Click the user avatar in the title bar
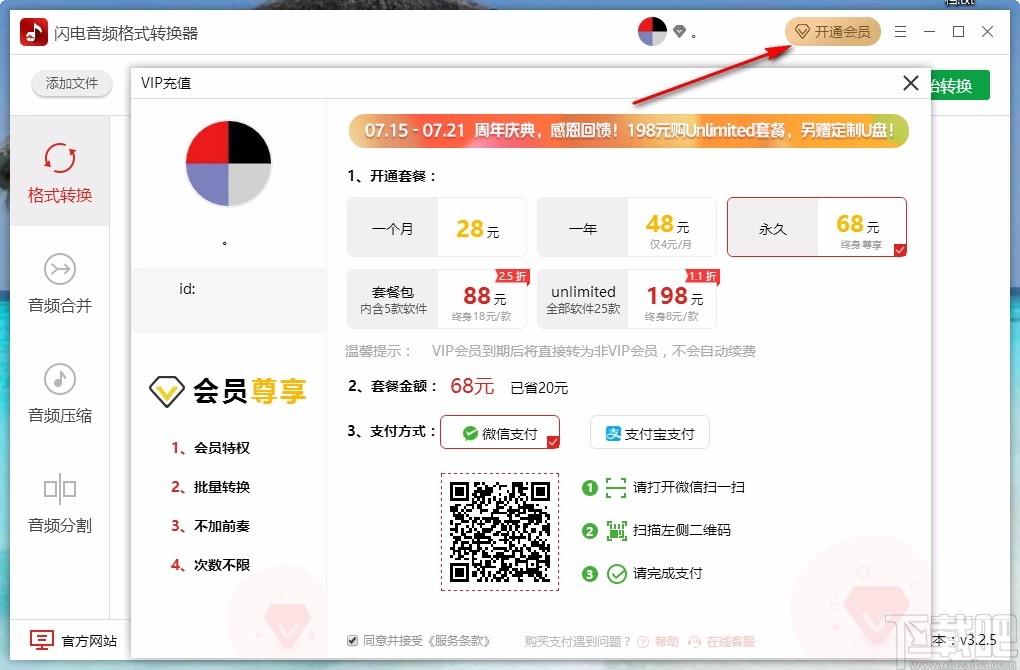The height and width of the screenshot is (670, 1020). (x=652, y=31)
